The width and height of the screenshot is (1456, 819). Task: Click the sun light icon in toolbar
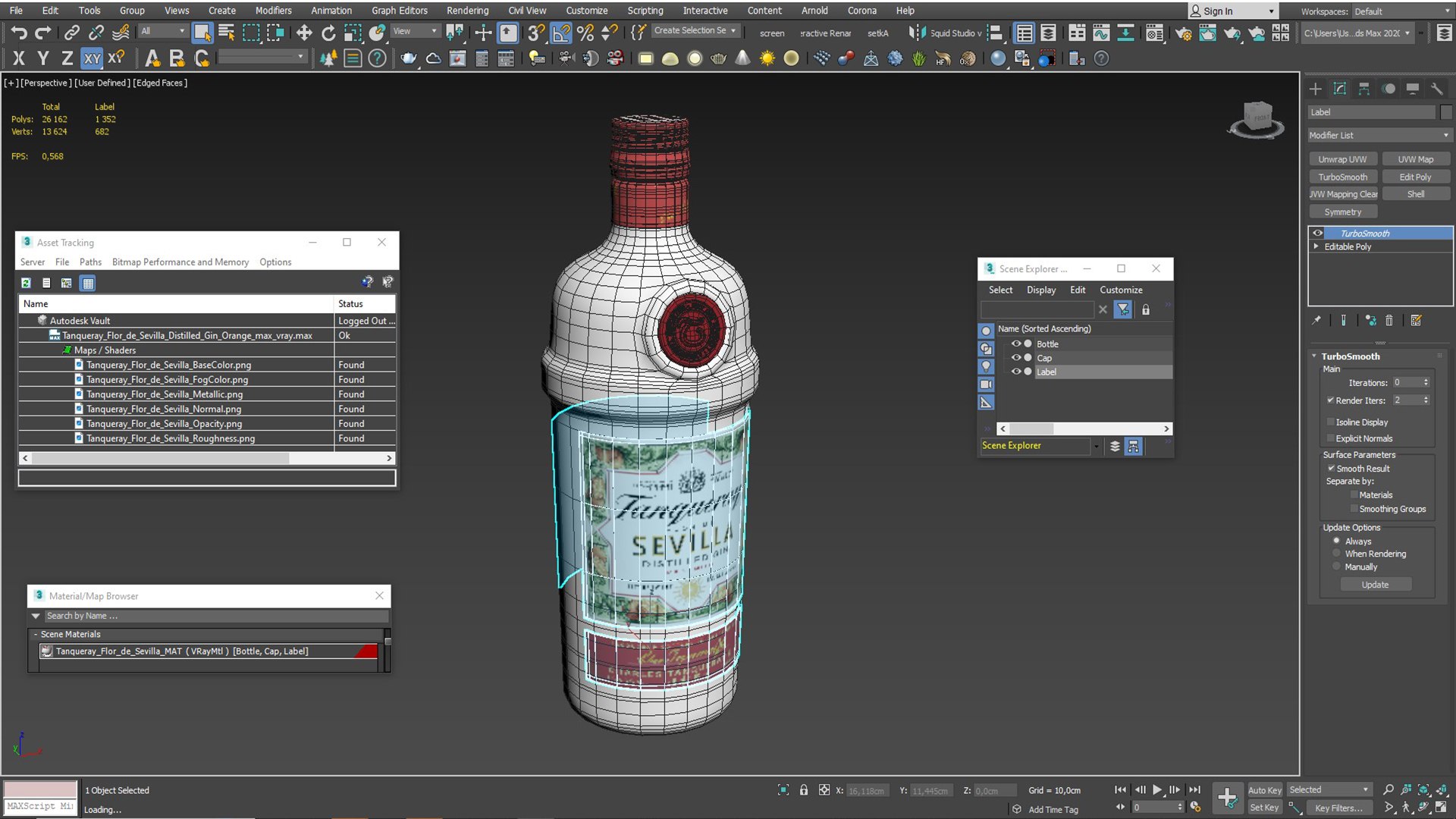(767, 58)
